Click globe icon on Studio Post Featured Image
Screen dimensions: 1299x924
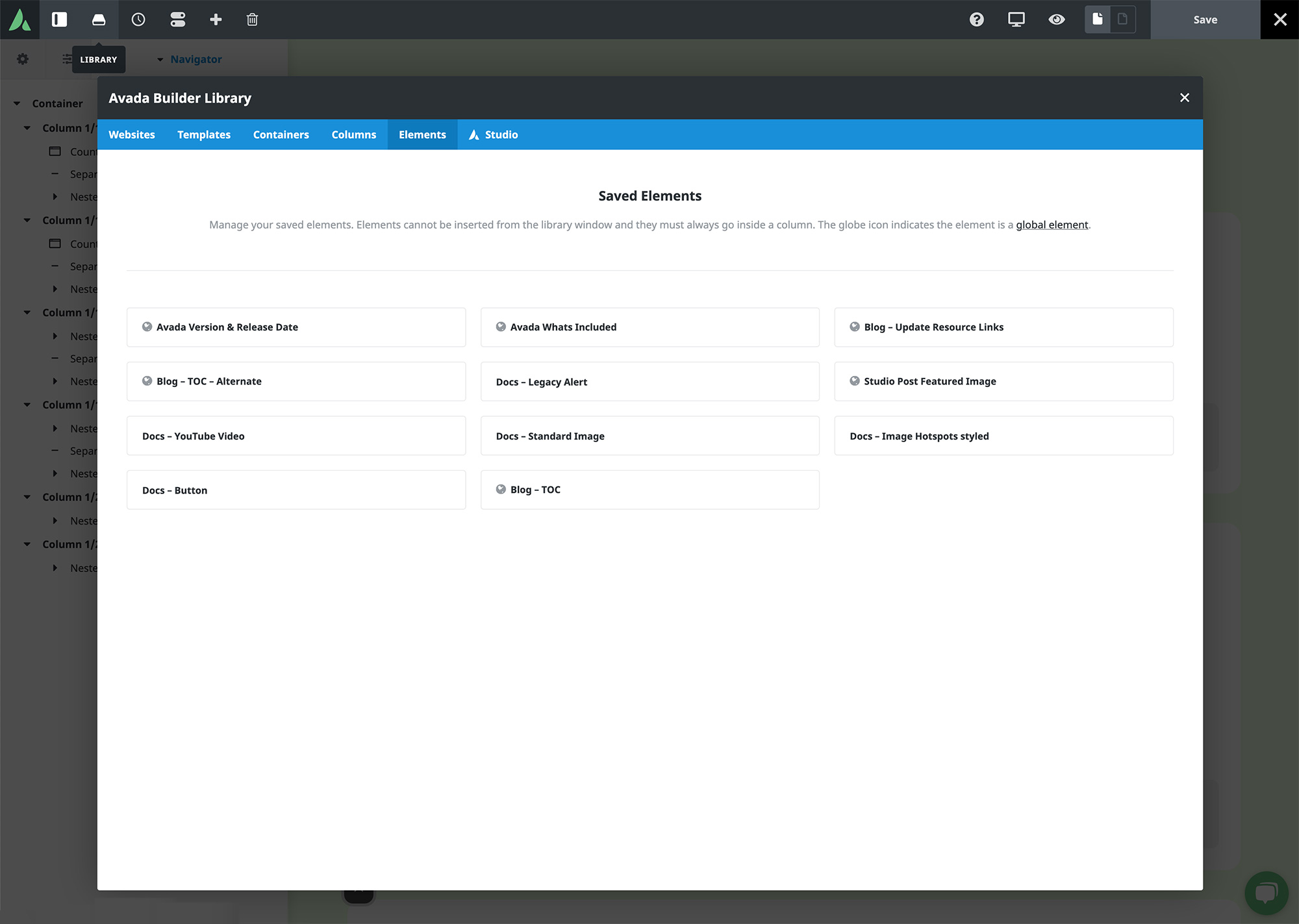(855, 381)
